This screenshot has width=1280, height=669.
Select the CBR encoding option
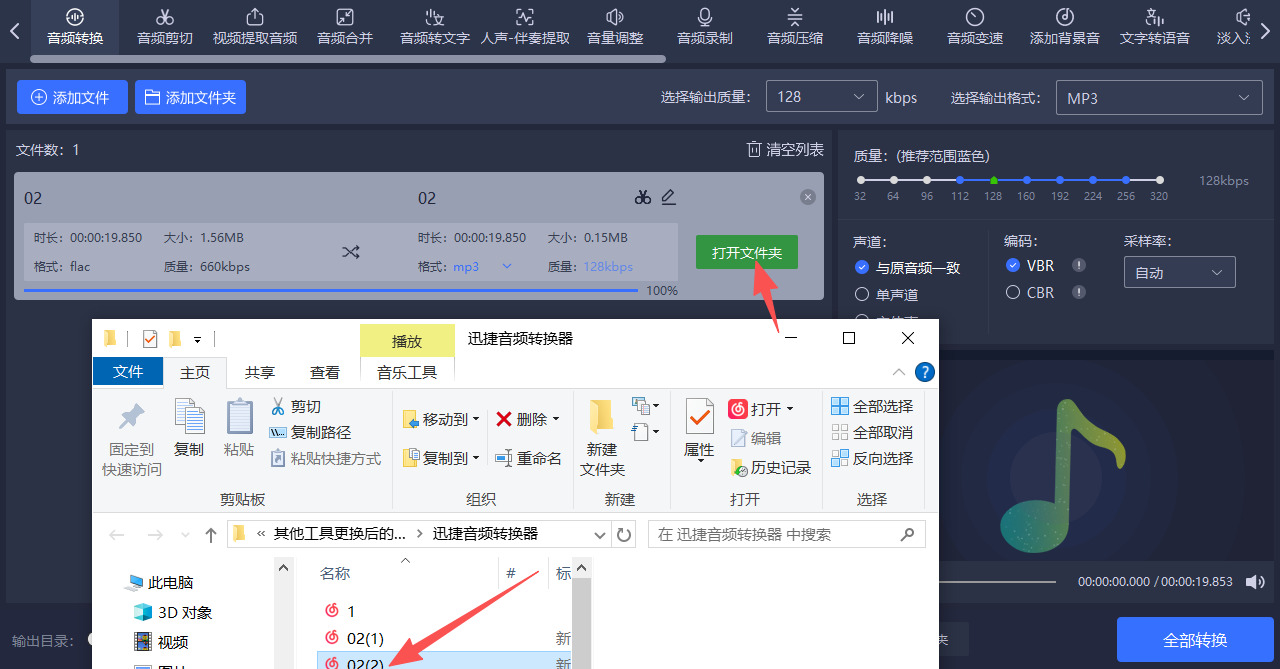point(1030,292)
